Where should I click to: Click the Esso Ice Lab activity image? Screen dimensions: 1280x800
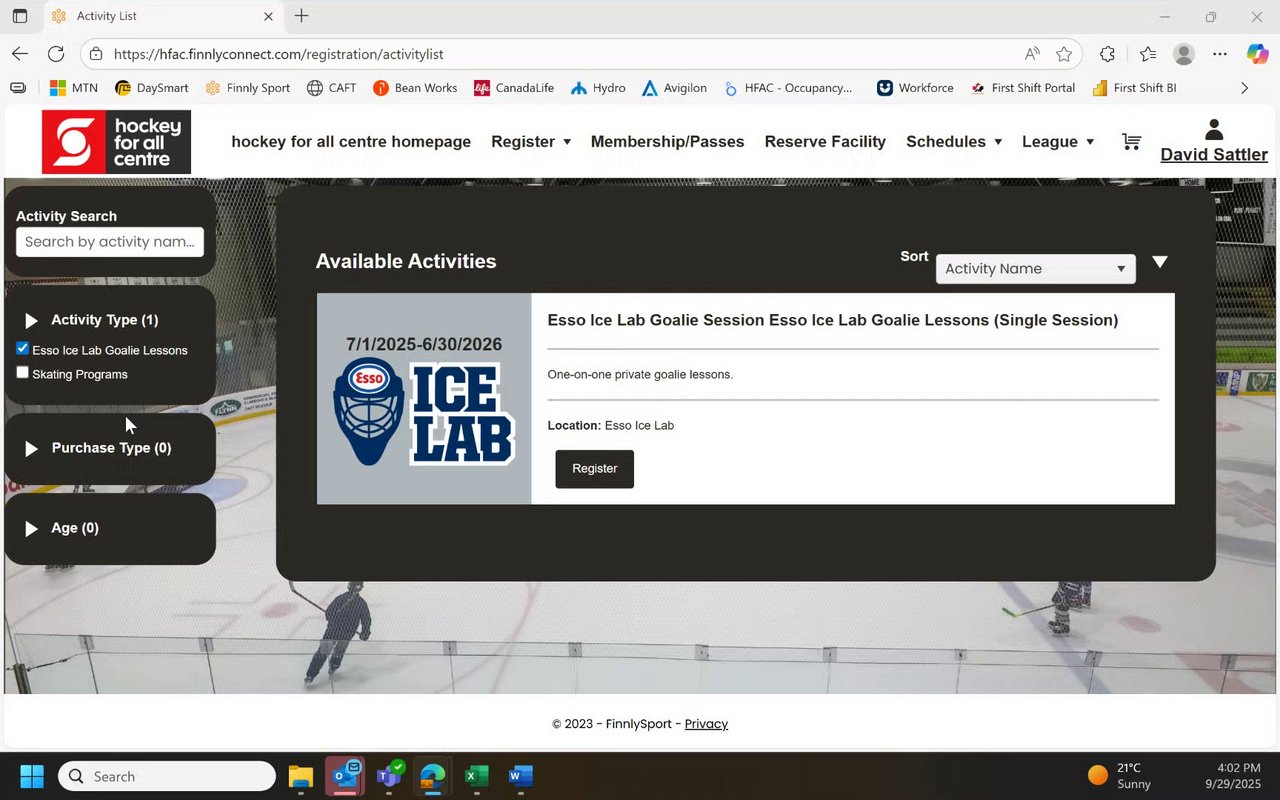pos(424,399)
